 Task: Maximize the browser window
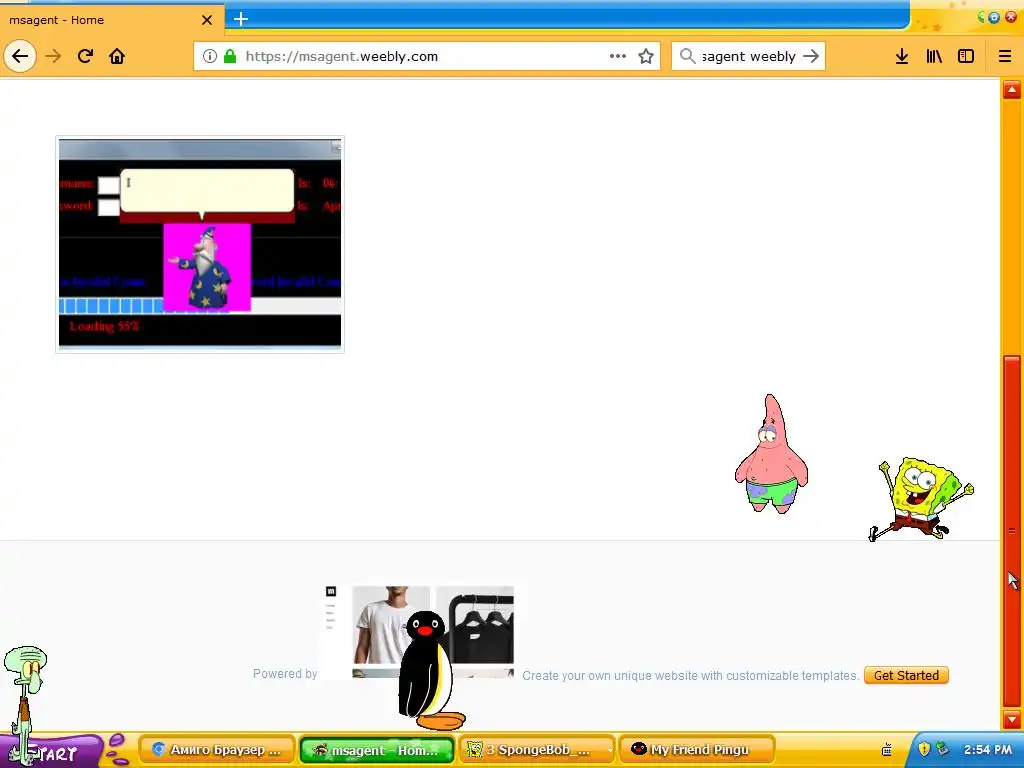coord(994,17)
